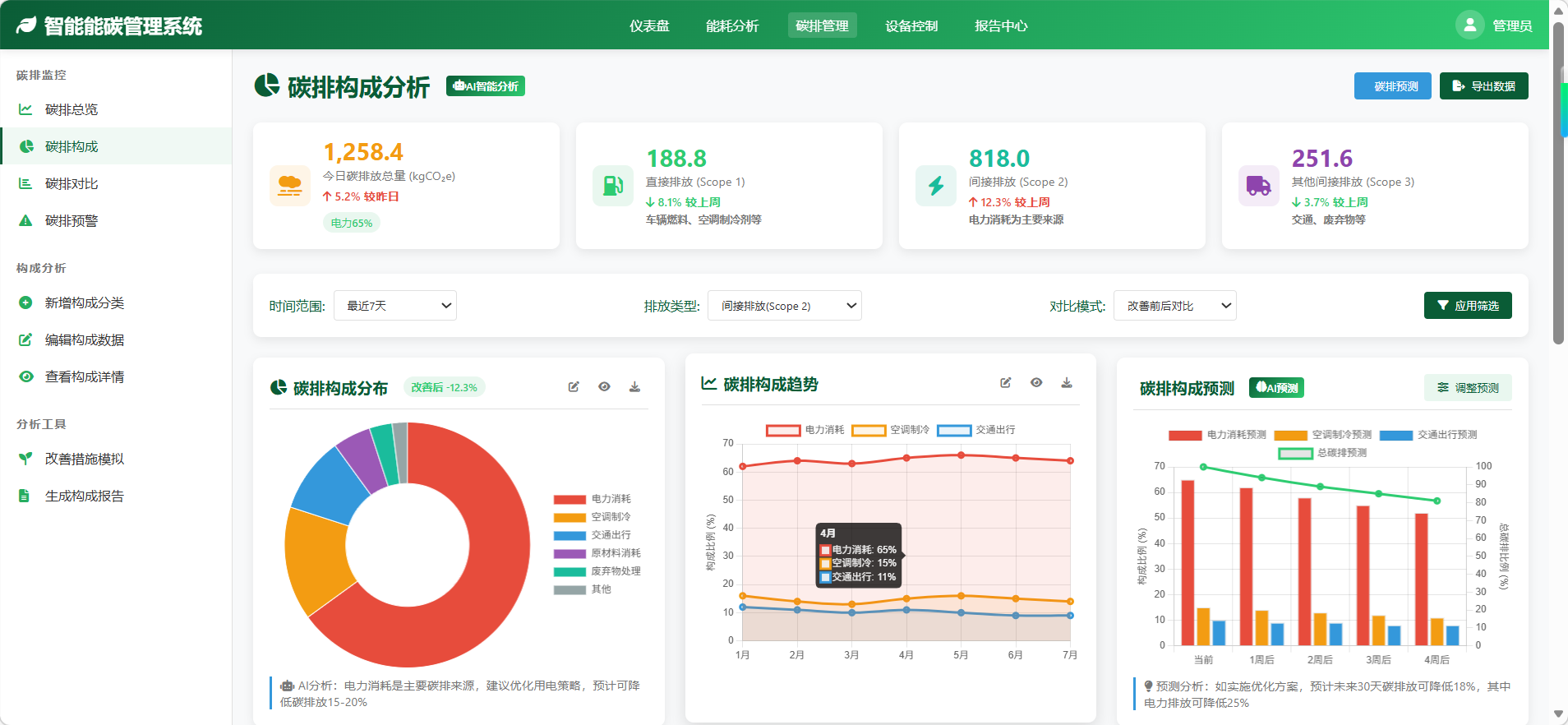Screen dimensions: 1568x725
Task: Click the lightning bolt icon for Scope 2
Action: click(936, 186)
